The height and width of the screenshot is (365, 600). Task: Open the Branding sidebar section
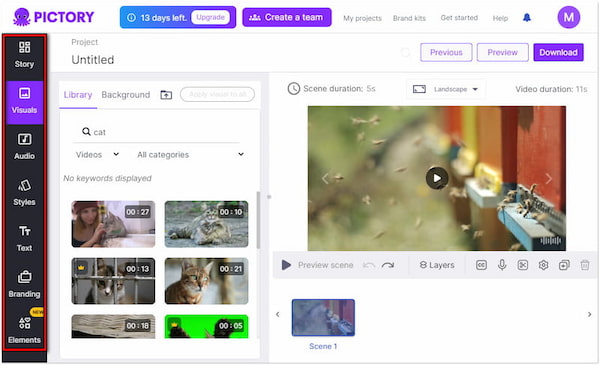coord(24,284)
